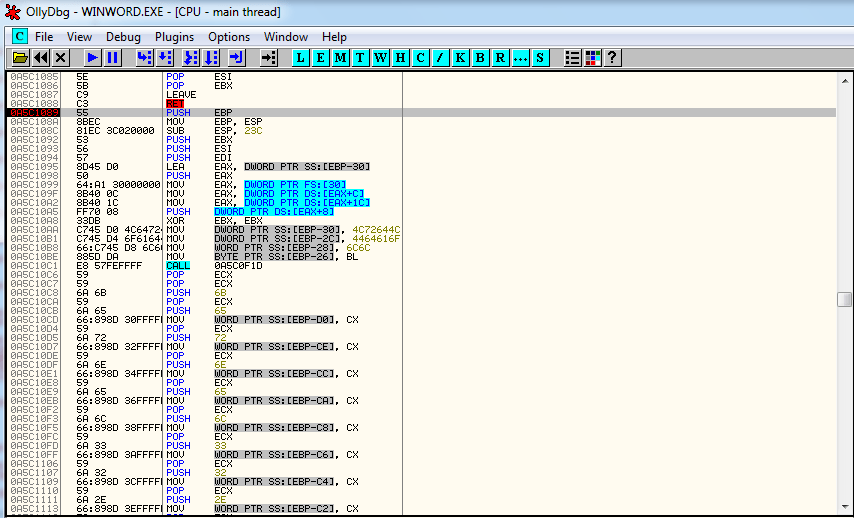
Task: Open the Debug menu
Action: click(x=123, y=37)
